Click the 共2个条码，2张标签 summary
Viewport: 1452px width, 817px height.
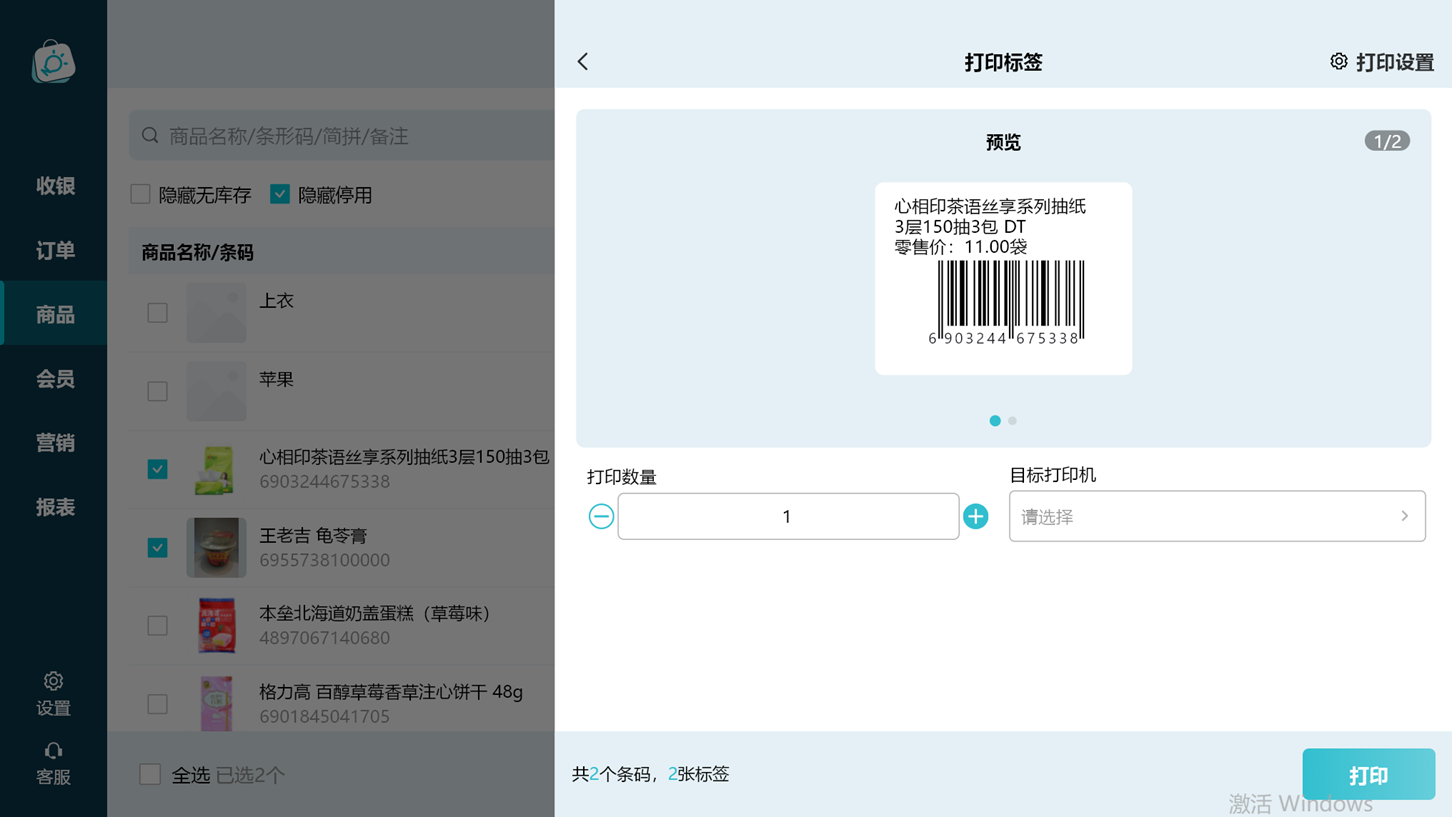tap(651, 774)
